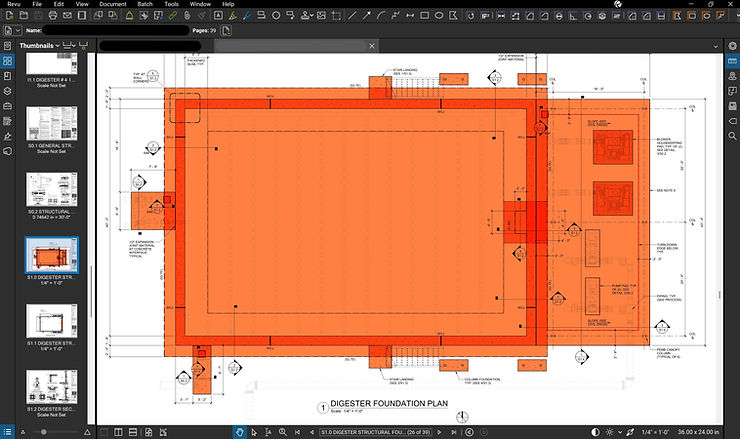This screenshot has height=439, width=740.
Task: Click the page setup icon beside Pages: 39
Action: [x=226, y=30]
